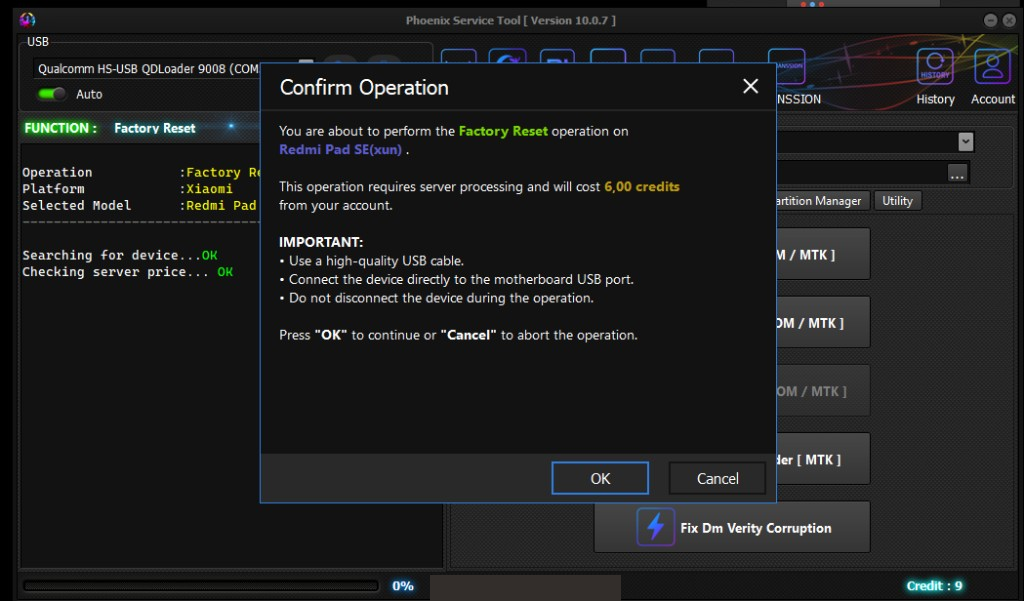
Task: Click the "Redmi Pad SE(xun)" device name
Action: [x=340, y=149]
